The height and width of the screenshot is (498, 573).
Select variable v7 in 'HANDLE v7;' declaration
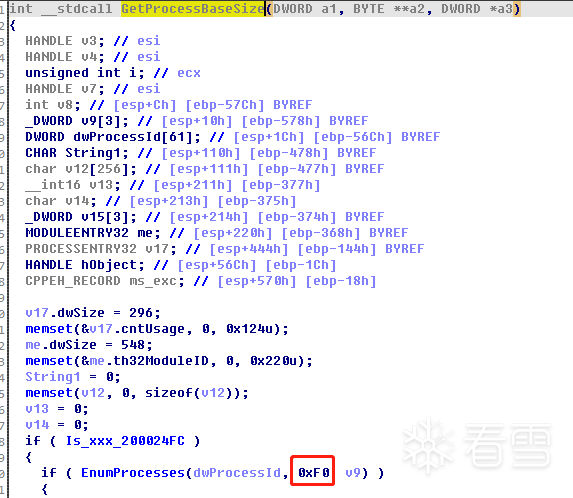[89, 89]
